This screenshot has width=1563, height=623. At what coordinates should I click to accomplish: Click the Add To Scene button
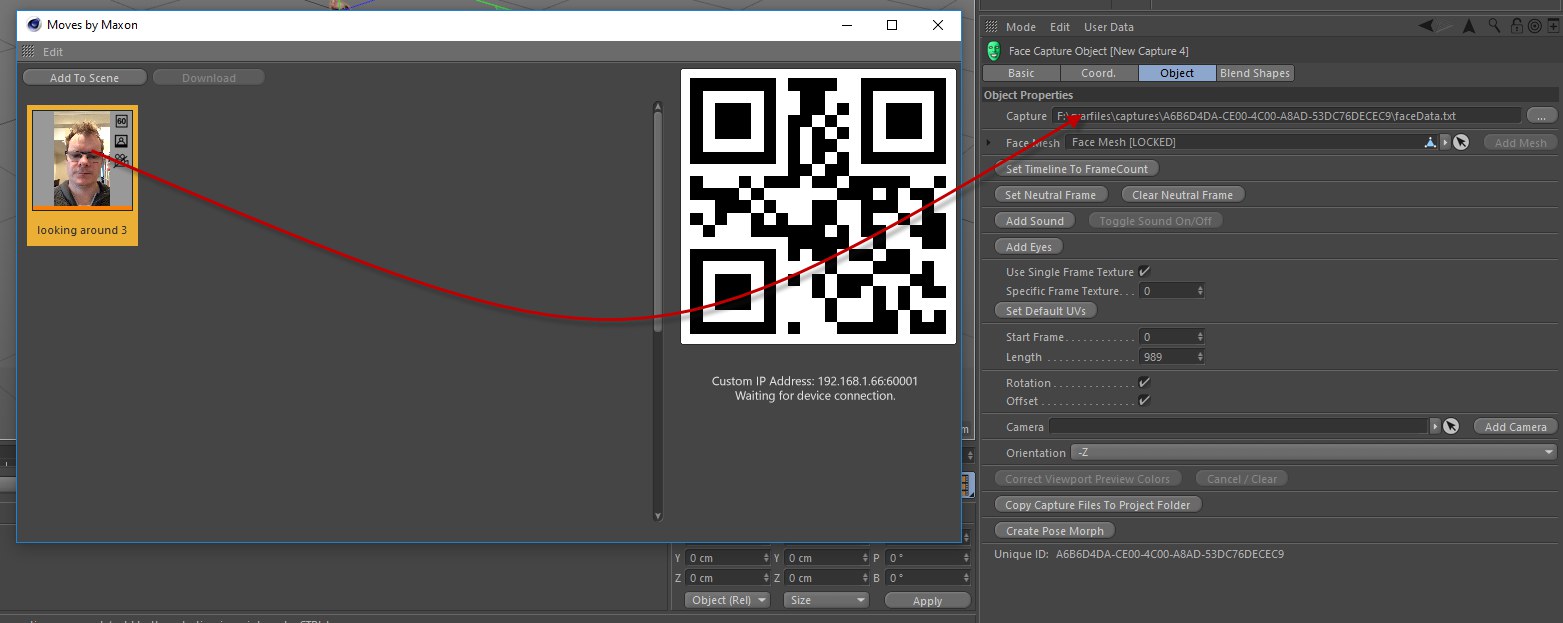(85, 78)
